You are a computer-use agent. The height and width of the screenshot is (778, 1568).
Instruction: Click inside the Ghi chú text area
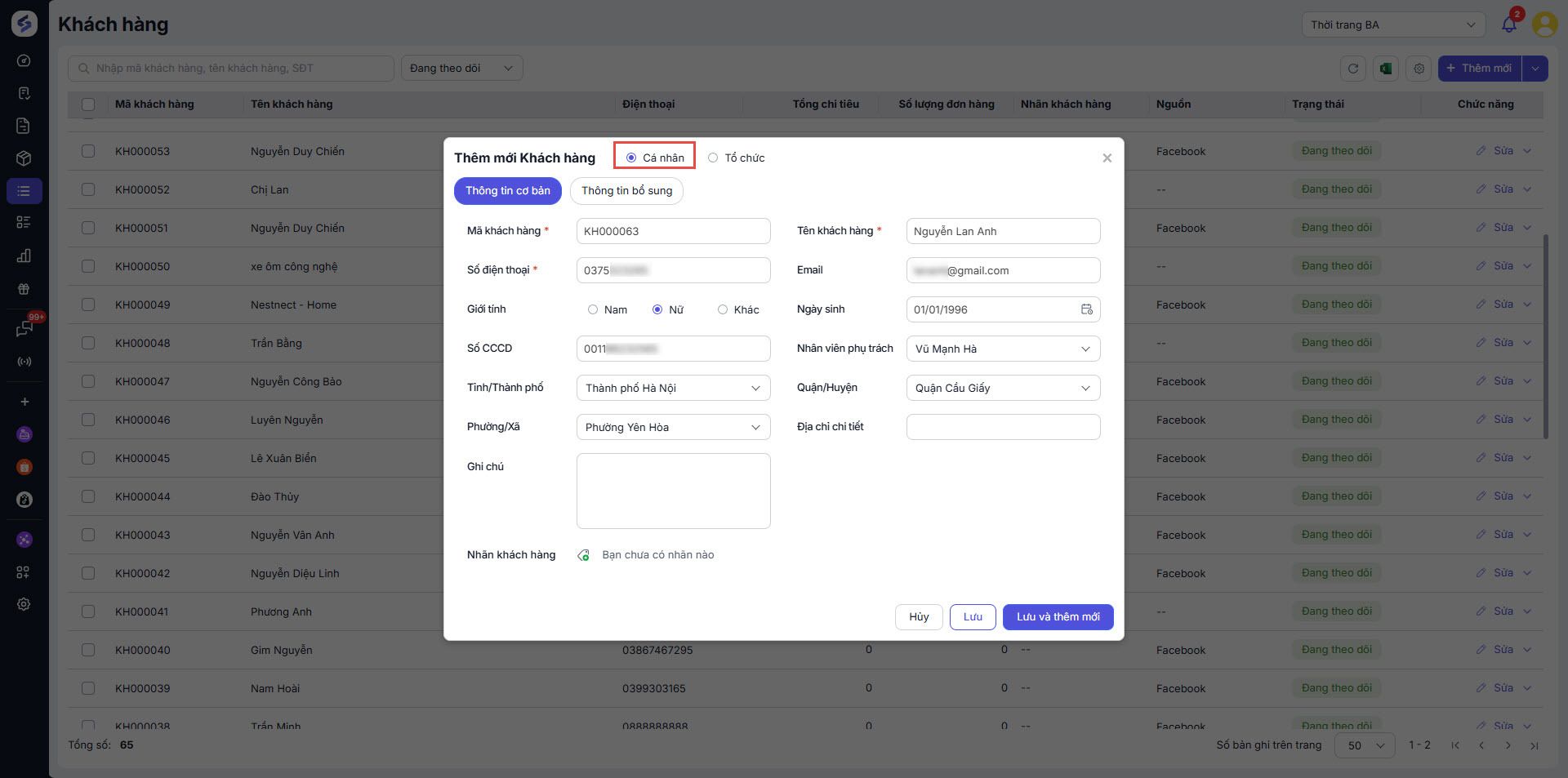[x=673, y=491]
